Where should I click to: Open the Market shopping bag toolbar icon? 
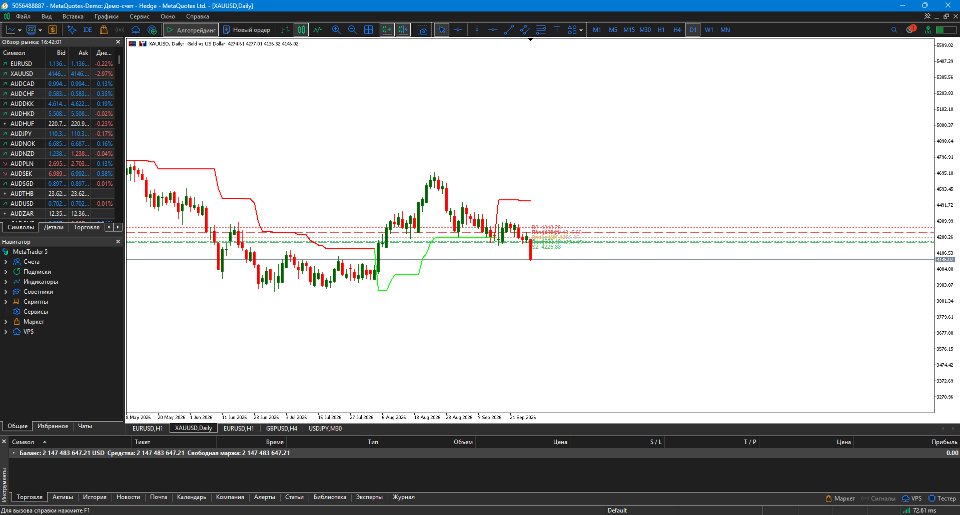[x=103, y=29]
